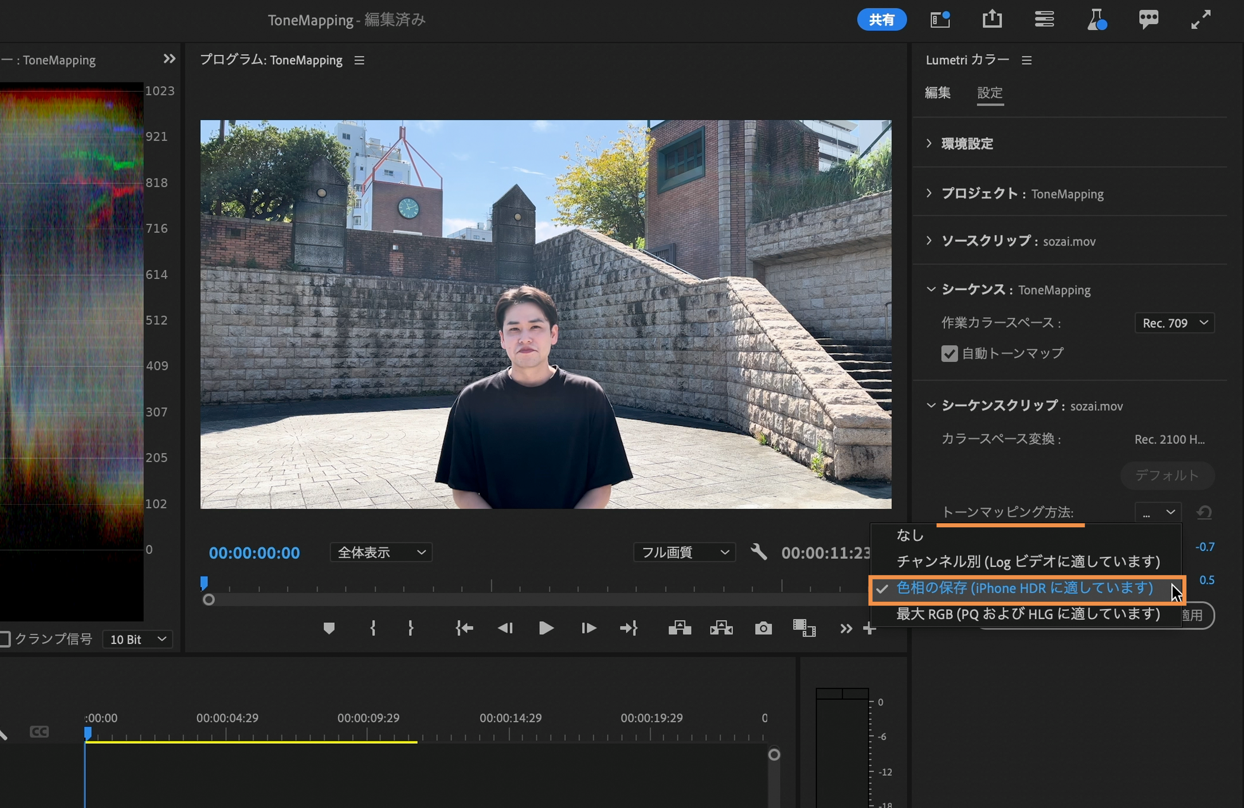Screen dimensions: 1244x808
Task: Click the full screen expand icon
Action: click(1200, 19)
